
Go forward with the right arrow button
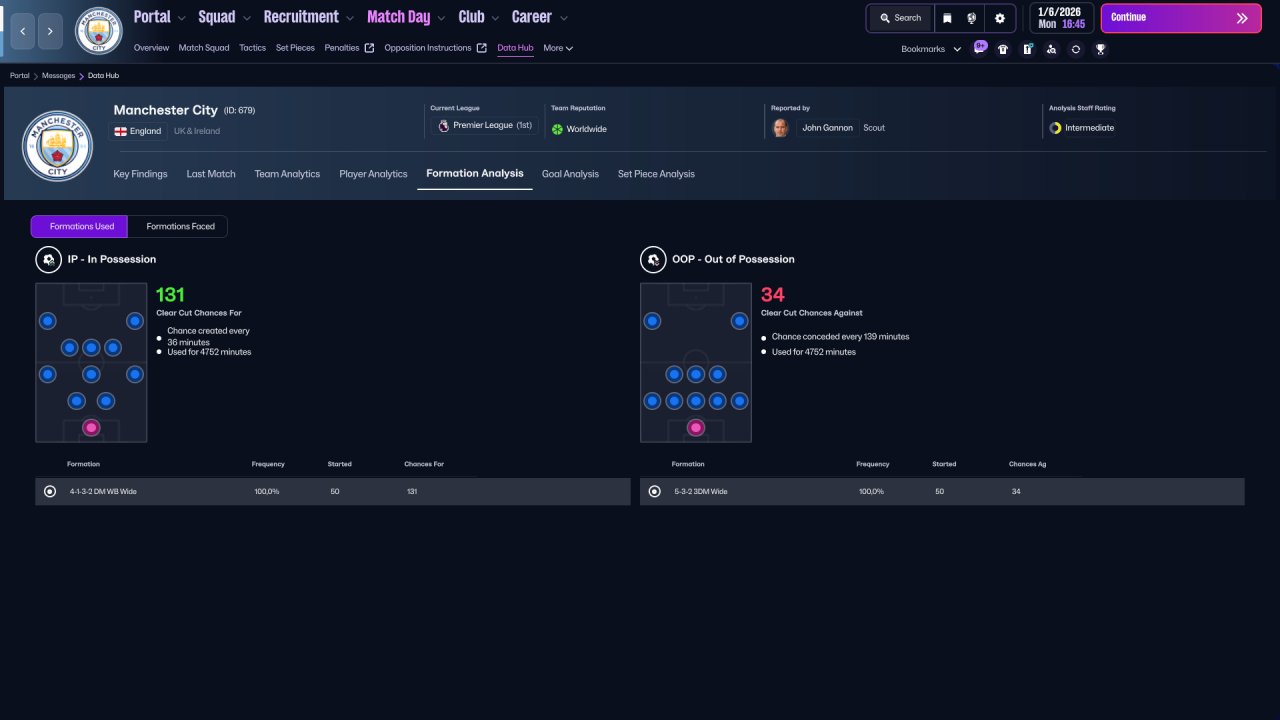51,32
